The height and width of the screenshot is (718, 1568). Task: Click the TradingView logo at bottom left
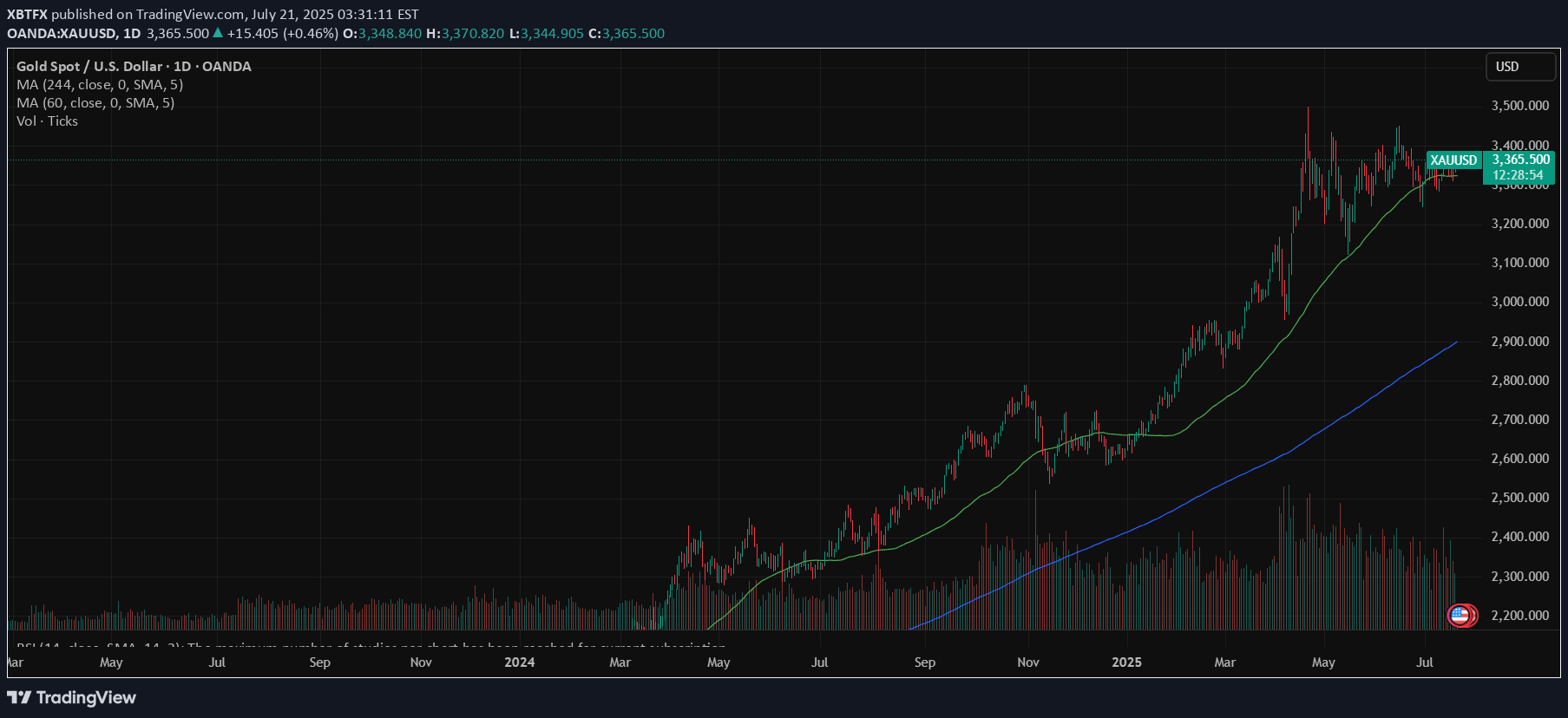(72, 698)
